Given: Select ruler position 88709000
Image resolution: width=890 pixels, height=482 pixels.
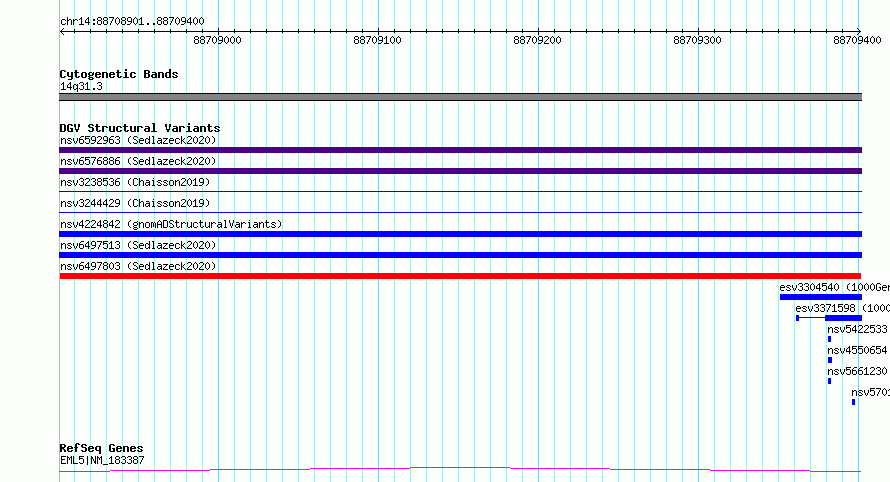Looking at the screenshot, I should [x=217, y=40].
